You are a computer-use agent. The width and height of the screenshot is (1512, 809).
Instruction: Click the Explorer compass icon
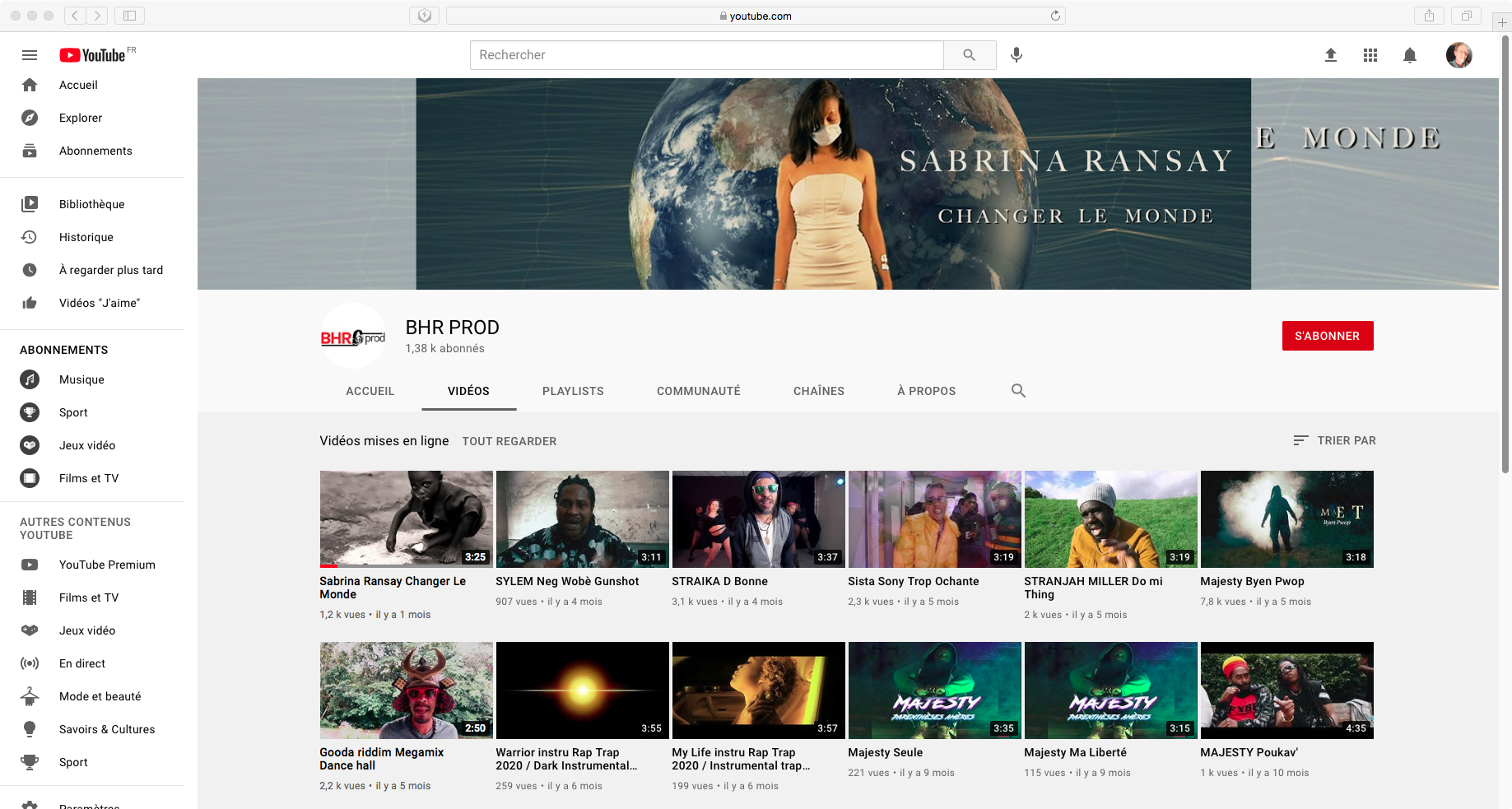point(30,118)
